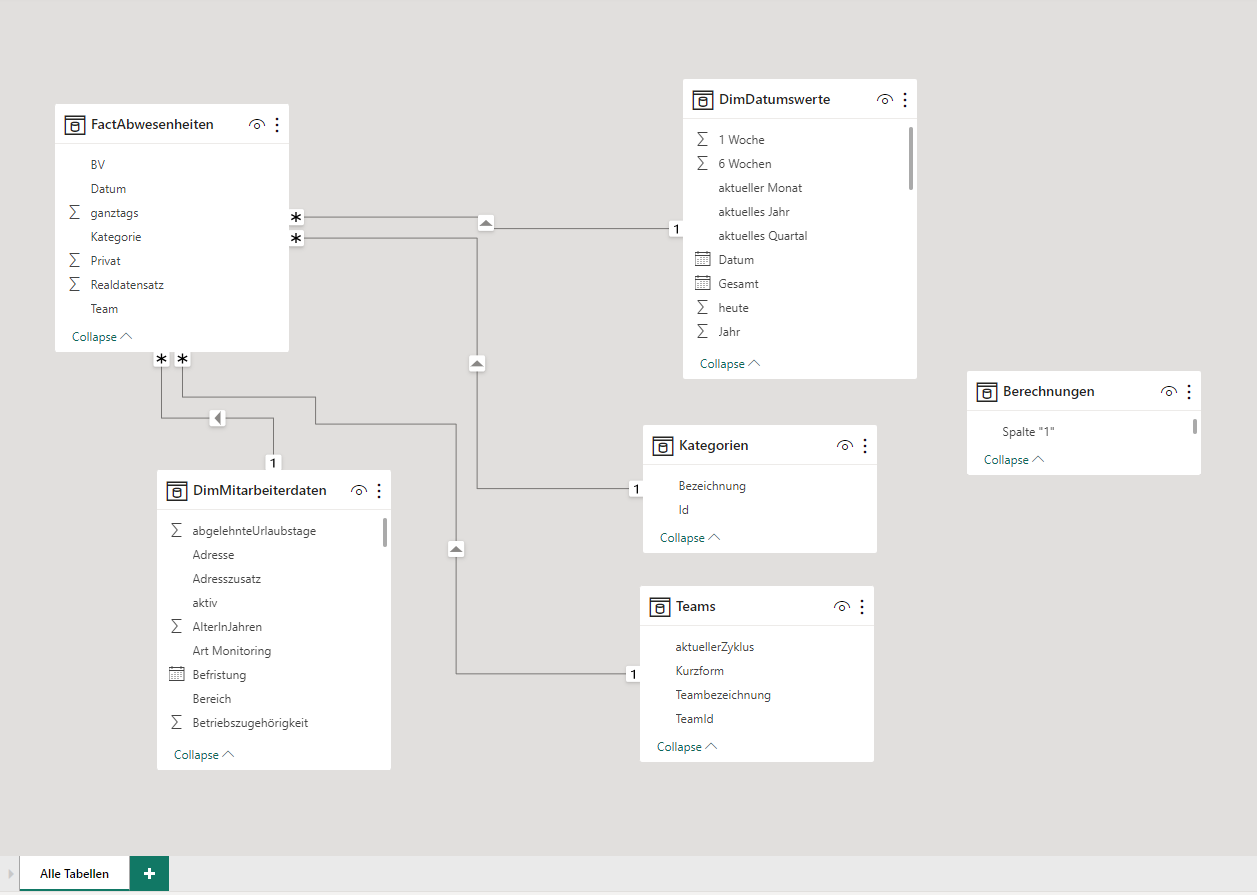Collapse the Berechnungen table
This screenshot has width=1257, height=895.
click(1014, 460)
